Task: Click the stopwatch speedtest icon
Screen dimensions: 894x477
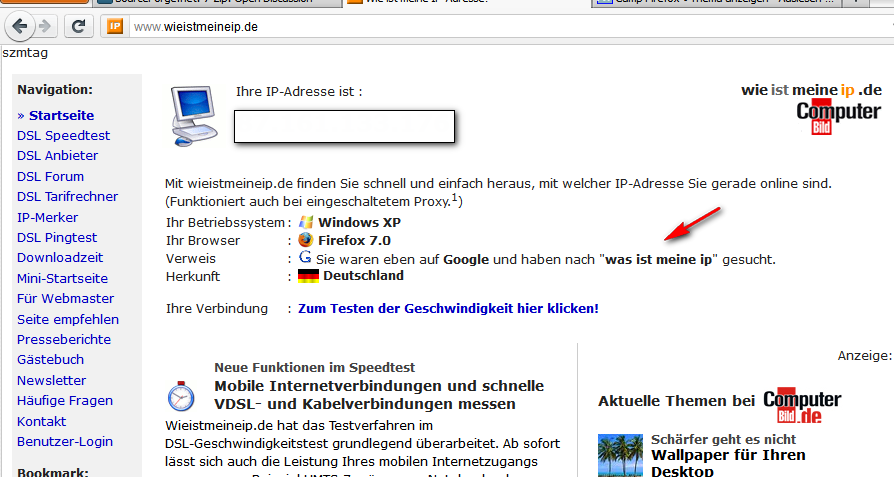Action: pos(181,396)
